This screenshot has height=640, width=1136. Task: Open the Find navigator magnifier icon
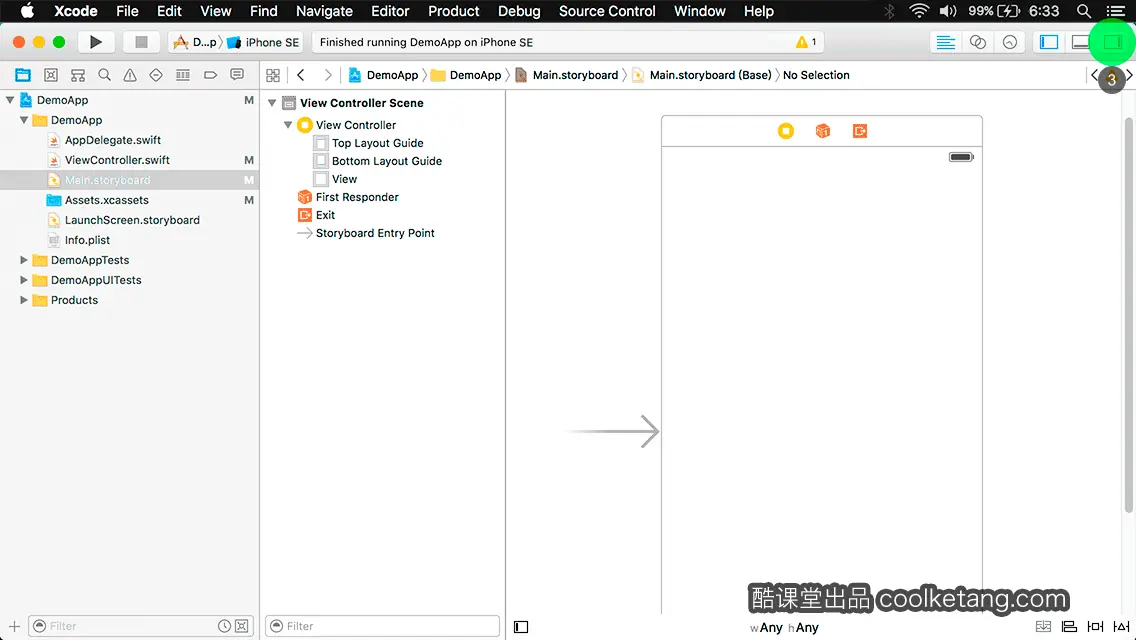point(104,75)
